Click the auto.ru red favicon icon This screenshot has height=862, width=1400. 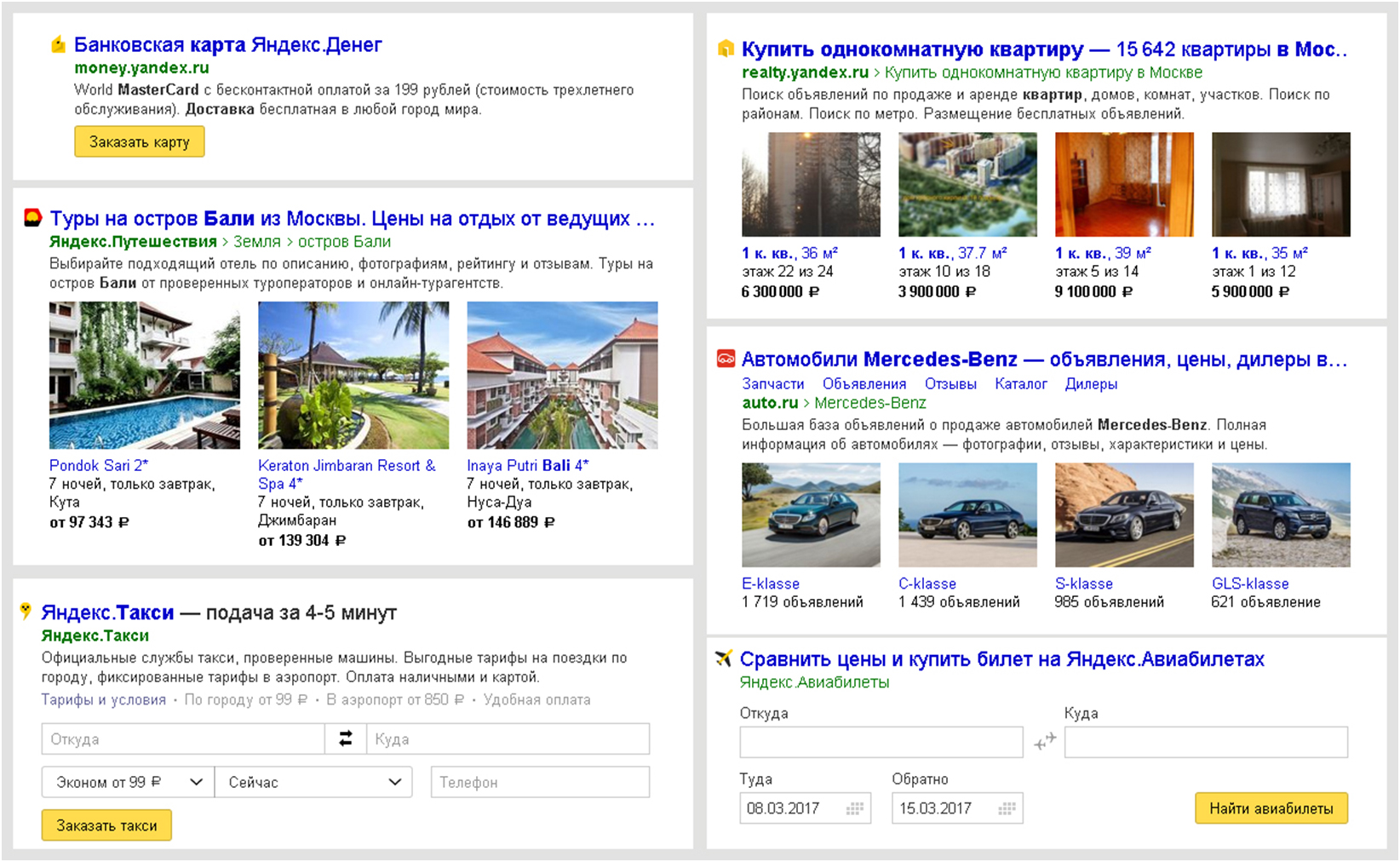[x=726, y=359]
